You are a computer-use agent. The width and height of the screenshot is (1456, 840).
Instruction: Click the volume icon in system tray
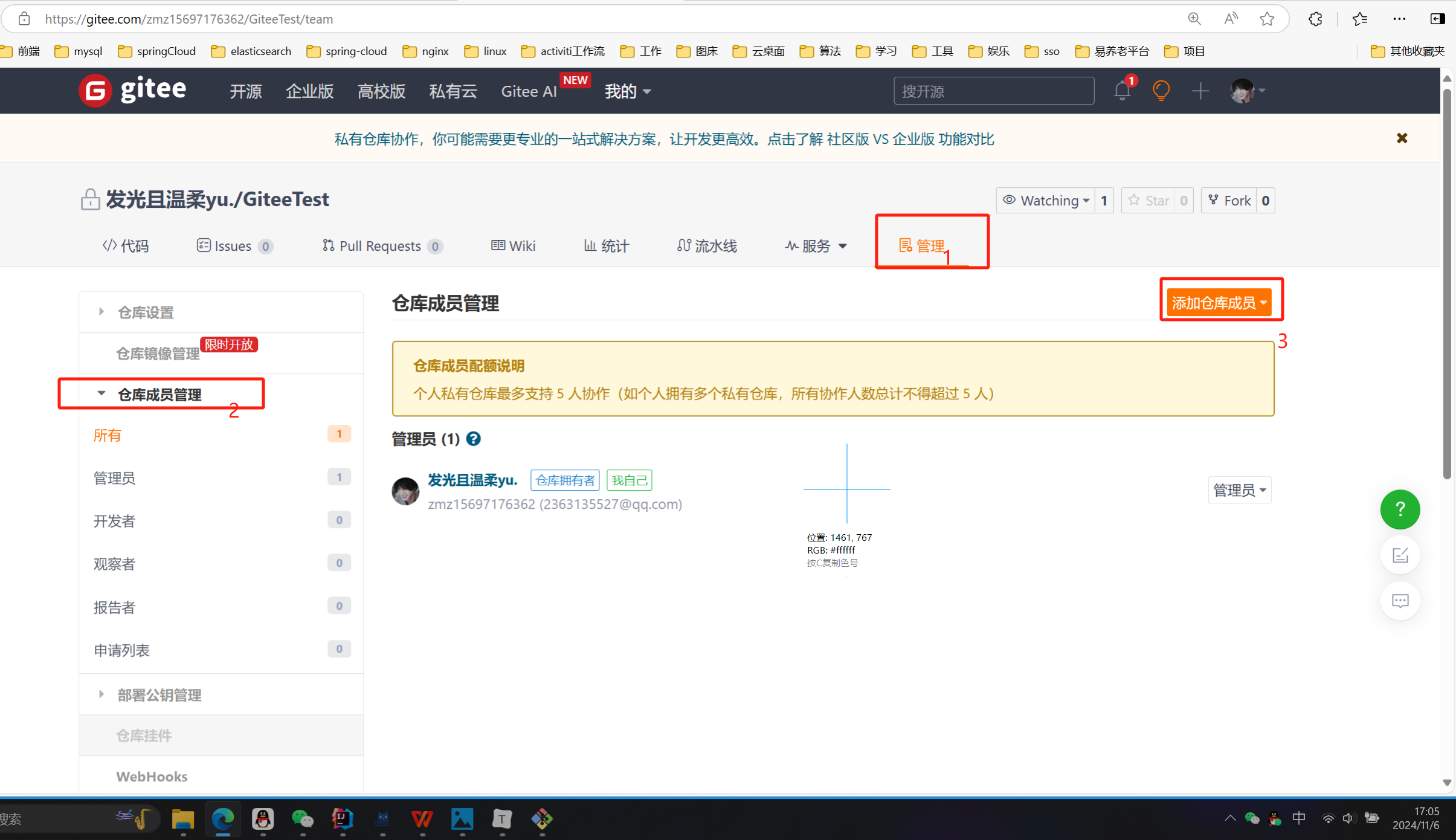point(1348,818)
